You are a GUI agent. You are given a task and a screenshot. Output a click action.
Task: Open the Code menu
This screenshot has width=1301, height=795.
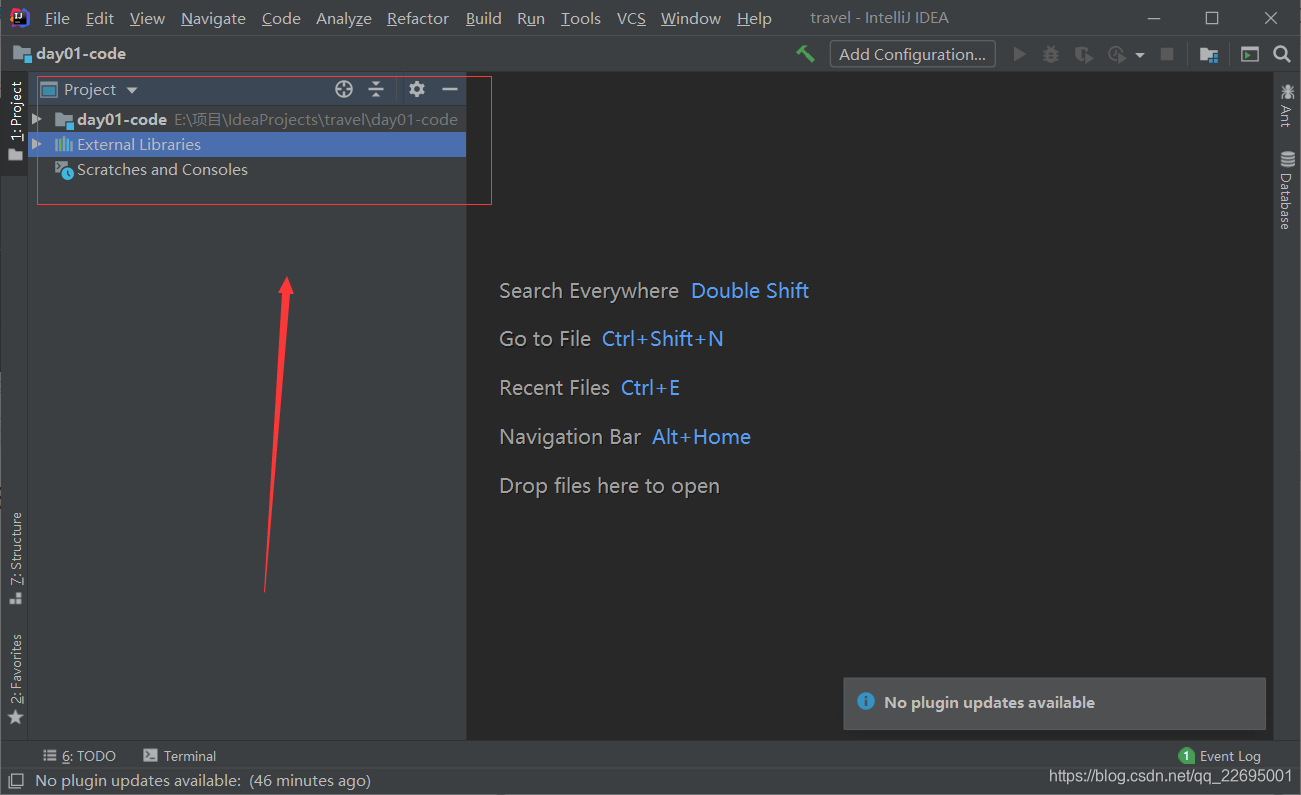[281, 18]
